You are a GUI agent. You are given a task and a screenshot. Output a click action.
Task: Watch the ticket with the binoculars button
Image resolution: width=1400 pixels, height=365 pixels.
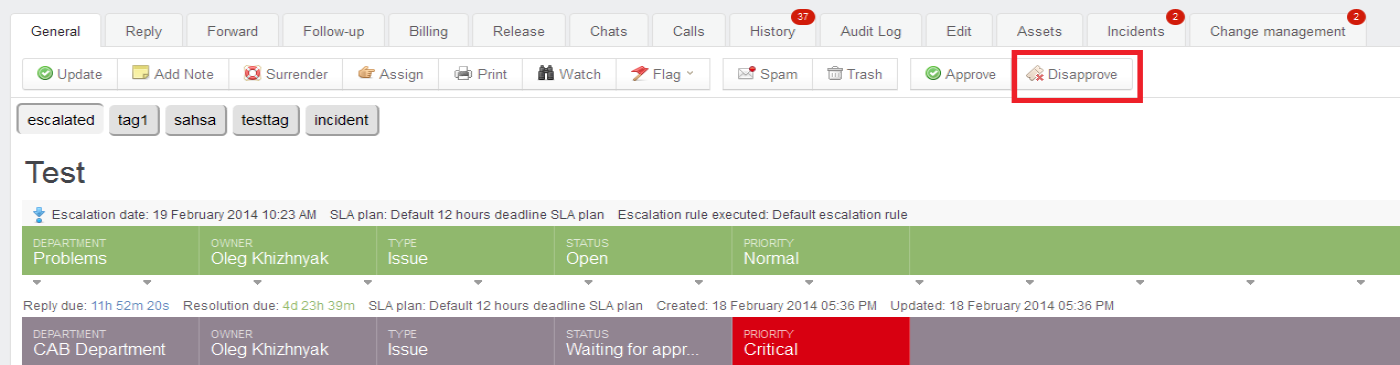(x=569, y=74)
